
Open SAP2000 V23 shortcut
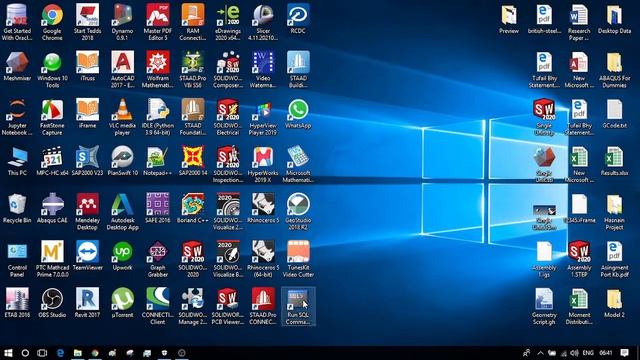click(x=87, y=161)
